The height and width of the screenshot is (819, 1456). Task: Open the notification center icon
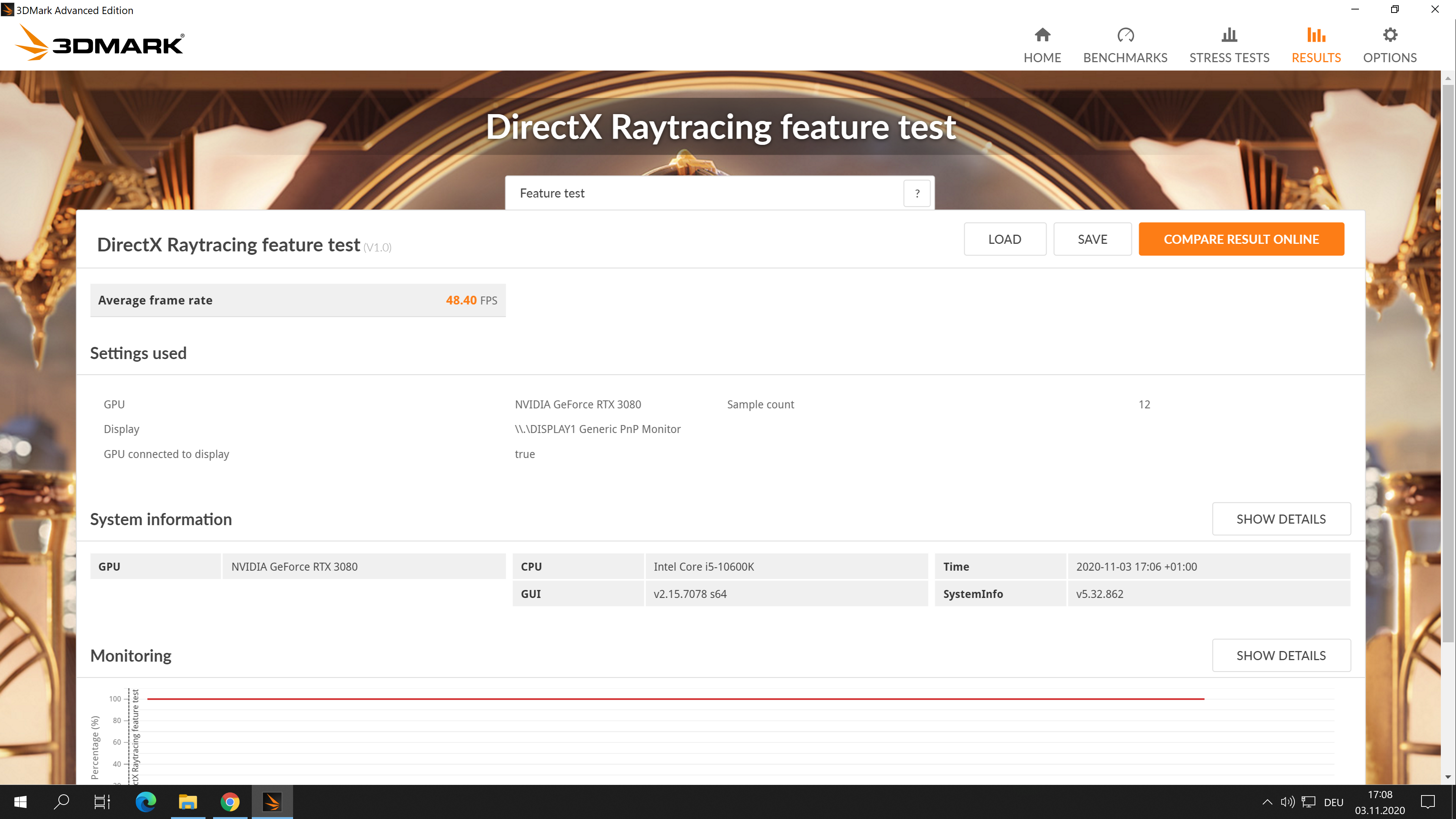pos(1428,802)
